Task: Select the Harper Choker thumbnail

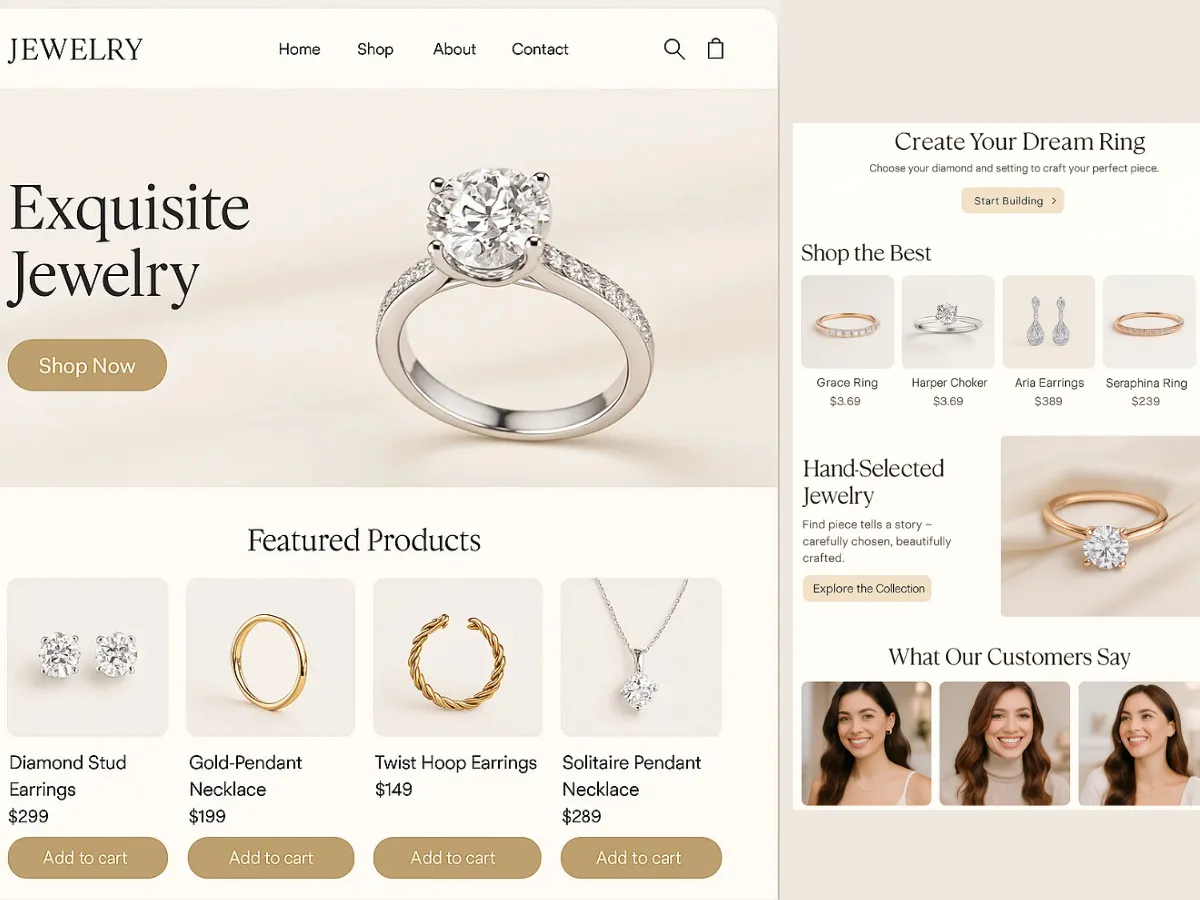Action: coord(948,322)
